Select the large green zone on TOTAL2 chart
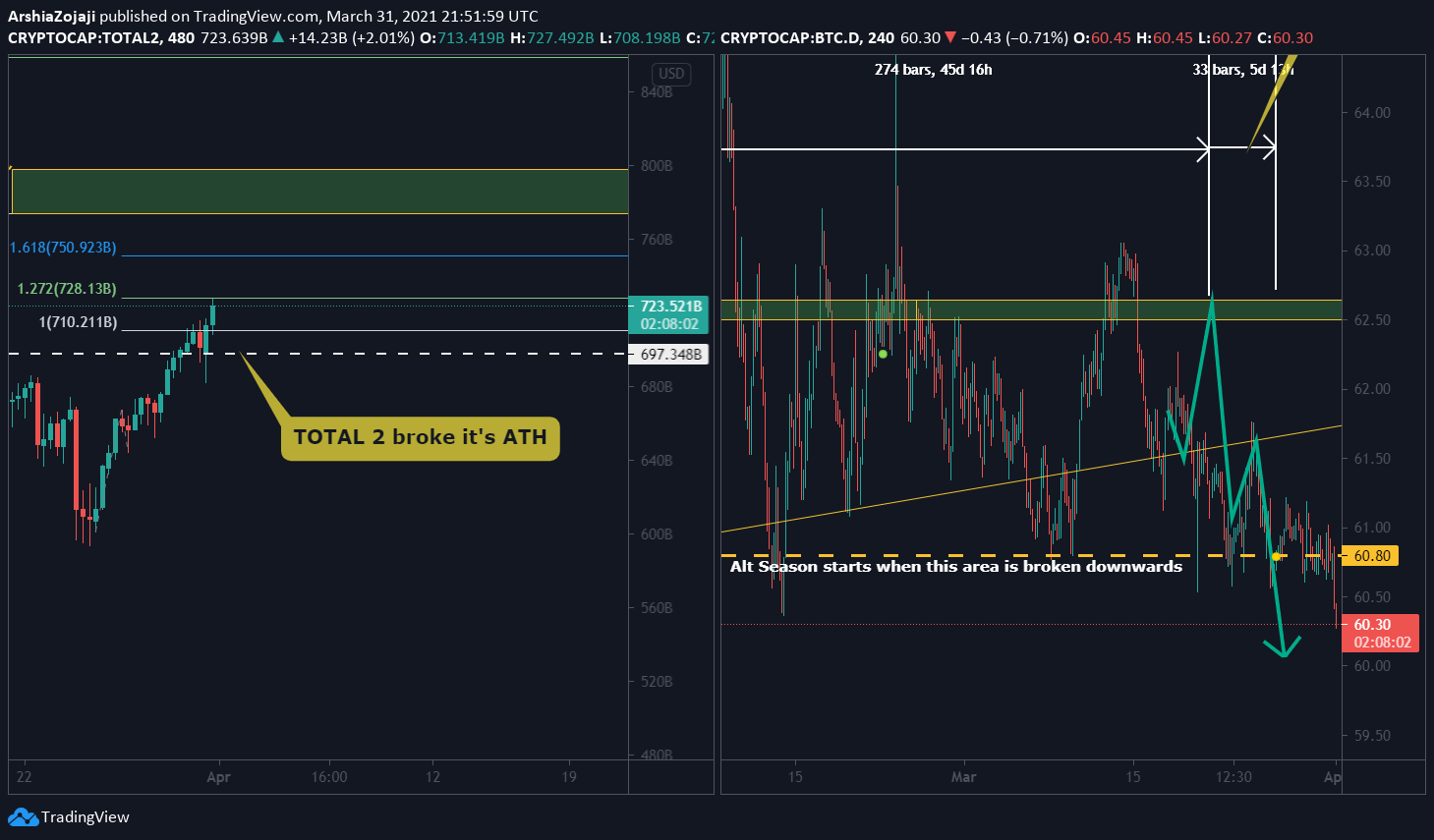The image size is (1434, 840). click(319, 192)
